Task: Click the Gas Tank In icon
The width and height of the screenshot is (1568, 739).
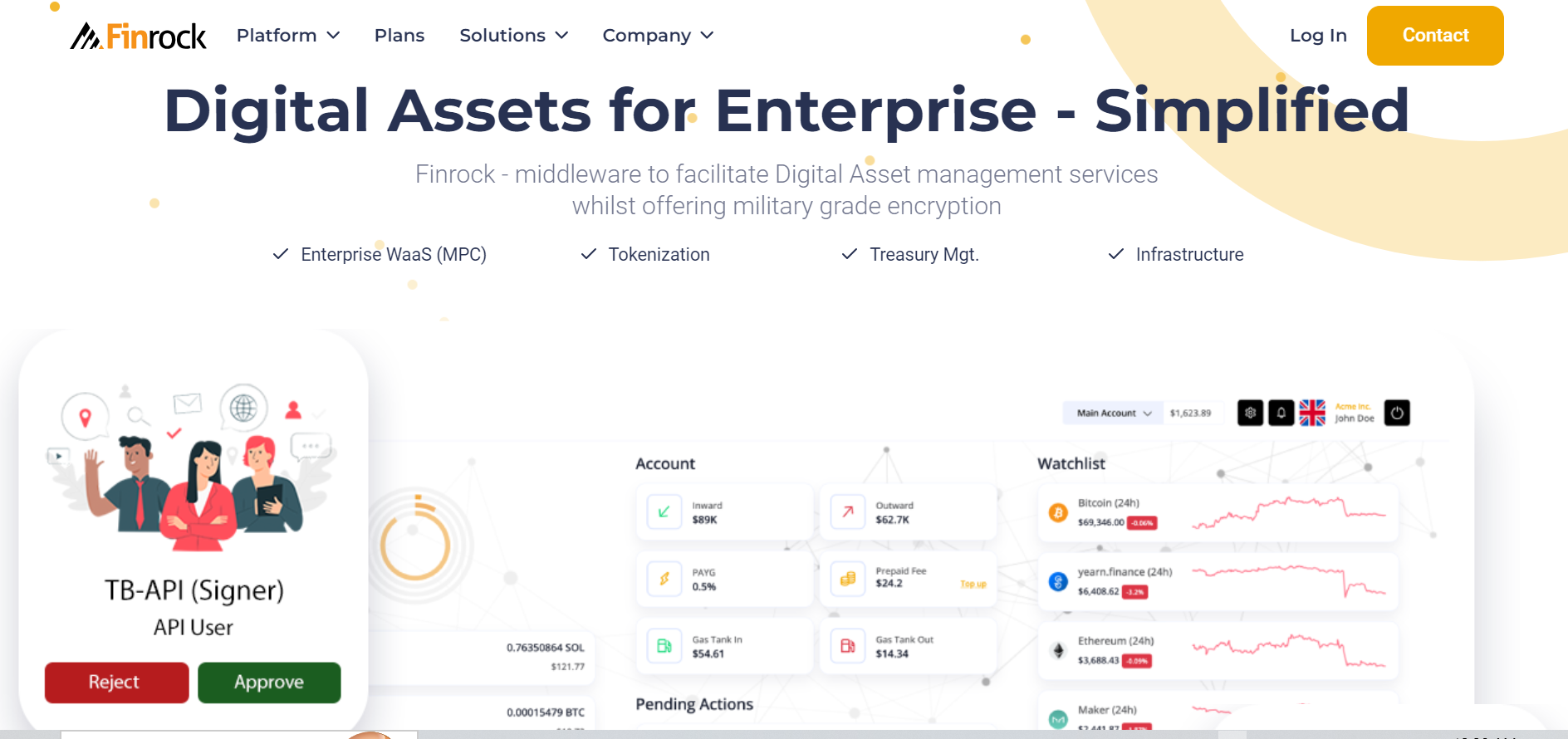Action: tap(664, 646)
